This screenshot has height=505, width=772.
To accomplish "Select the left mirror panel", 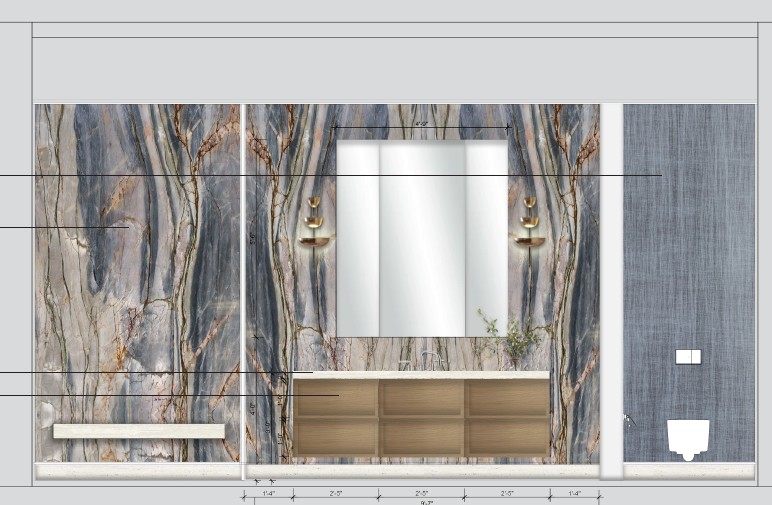I will tap(358, 238).
